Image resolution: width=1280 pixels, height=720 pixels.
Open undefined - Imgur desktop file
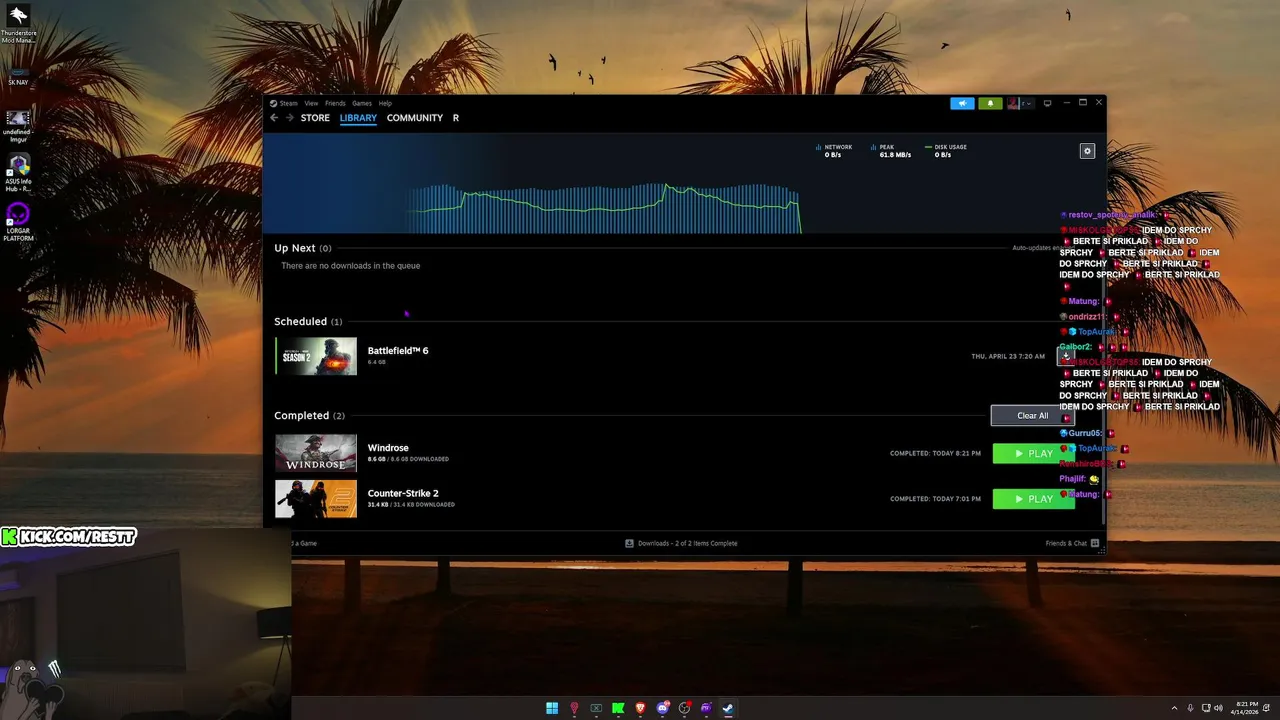point(18,125)
